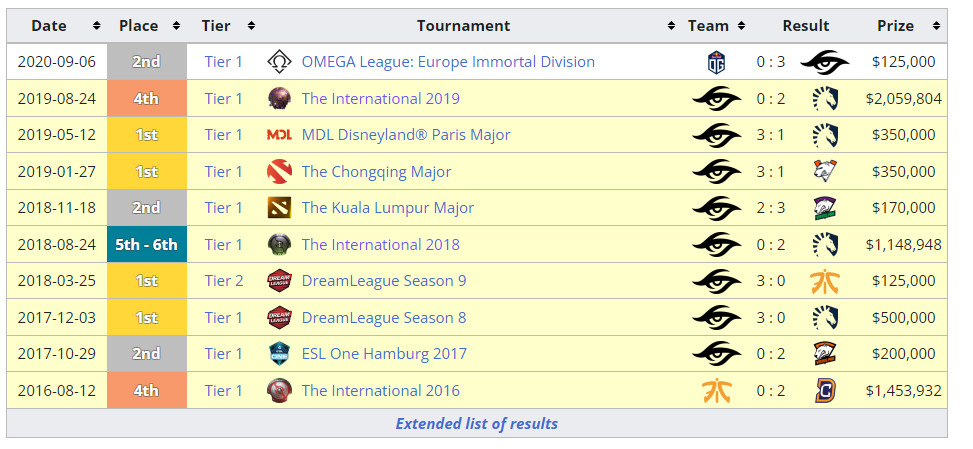Open Extended list of results link
The height and width of the screenshot is (449, 973).
tap(477, 424)
